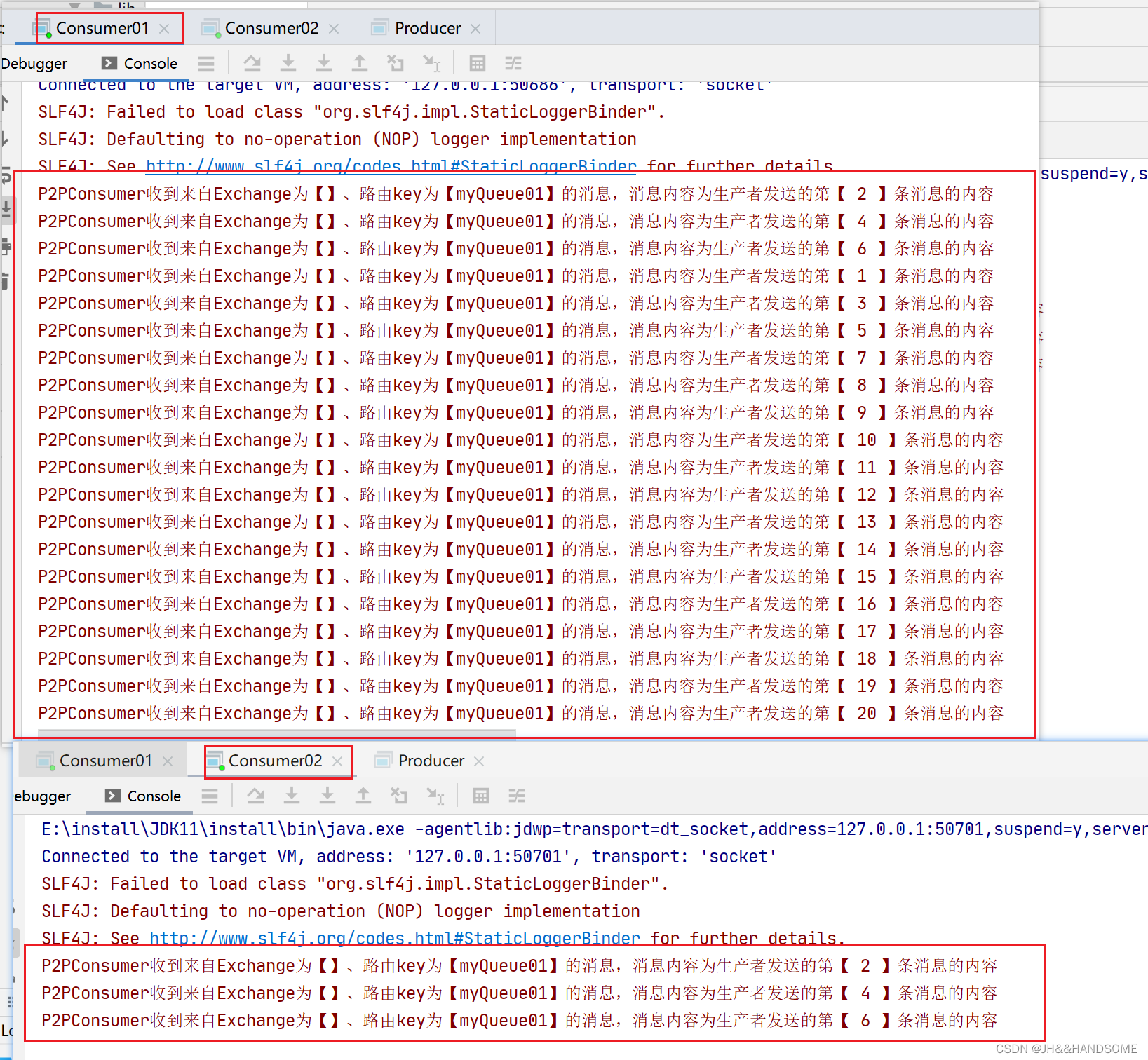Open Evaluate Expression calculator in lower toolbar
The width and height of the screenshot is (1148, 1060).
point(481,796)
